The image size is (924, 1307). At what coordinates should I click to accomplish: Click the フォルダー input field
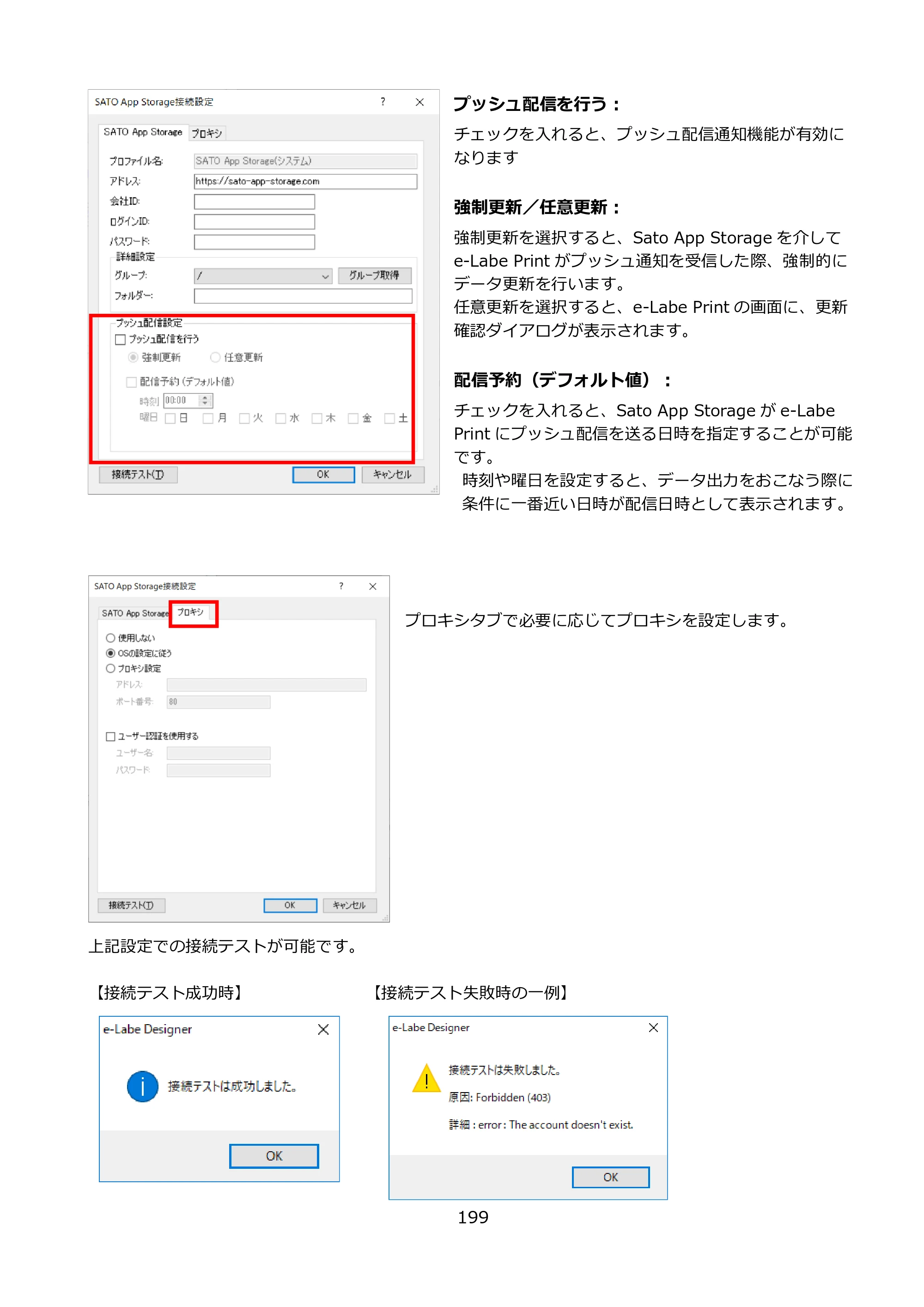[303, 296]
